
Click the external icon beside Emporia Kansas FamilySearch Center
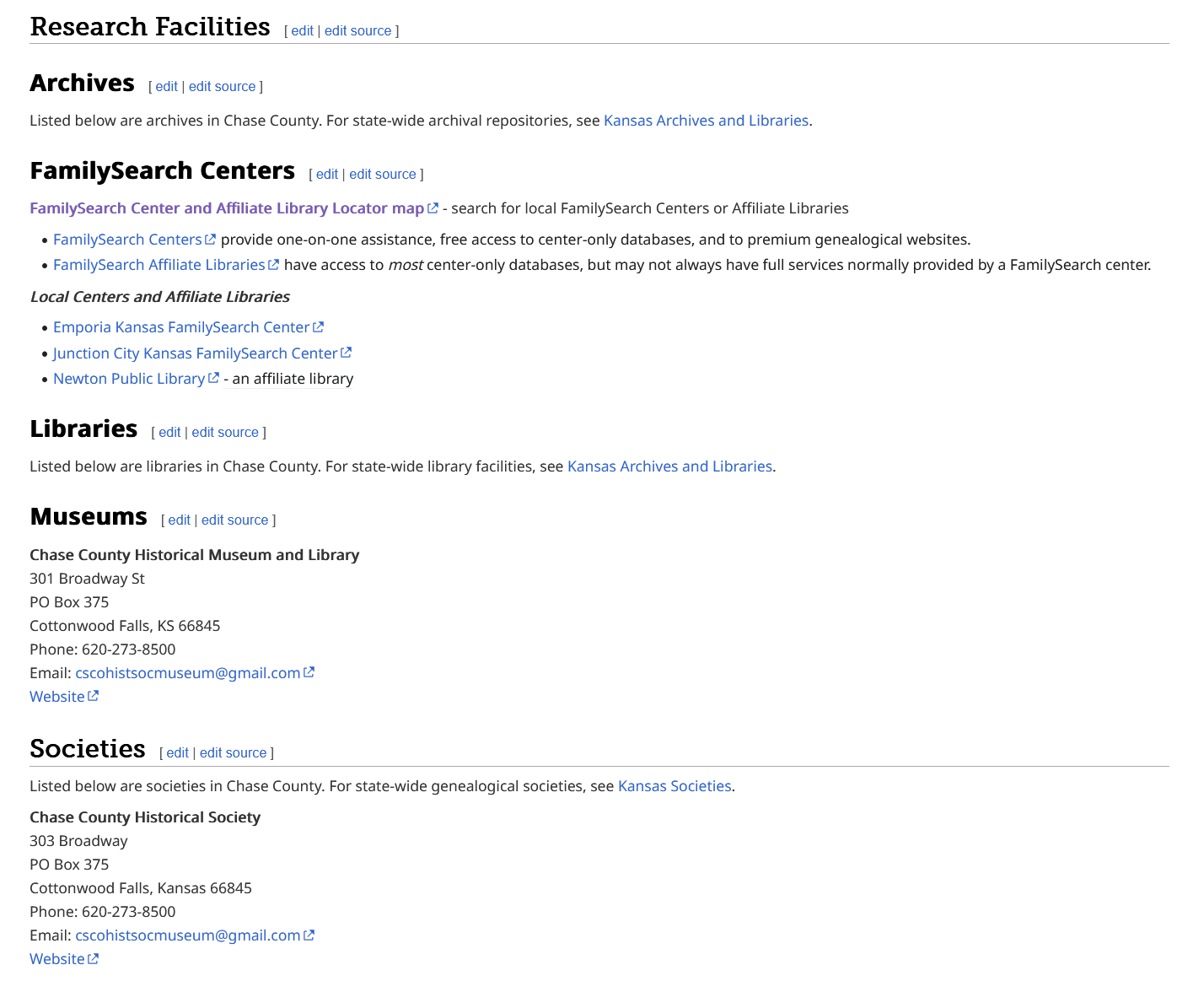(319, 326)
